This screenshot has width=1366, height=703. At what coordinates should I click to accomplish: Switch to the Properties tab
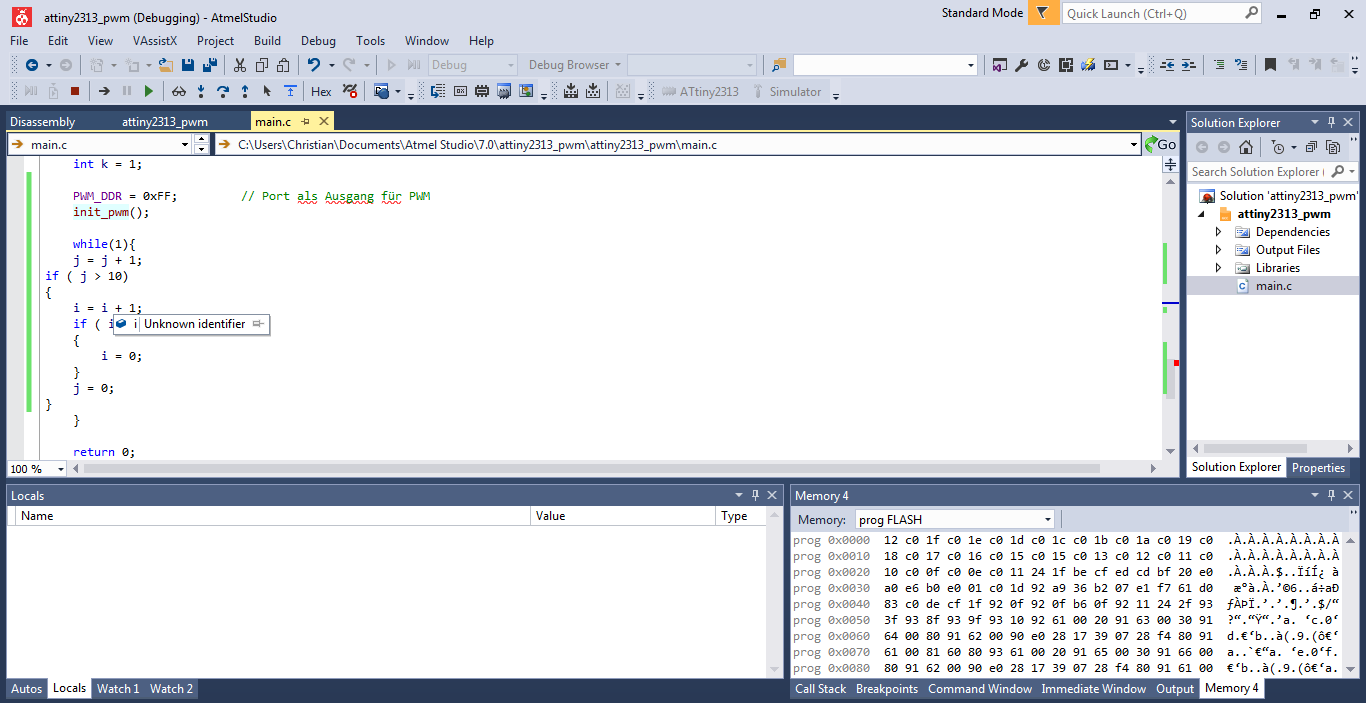tap(1318, 467)
